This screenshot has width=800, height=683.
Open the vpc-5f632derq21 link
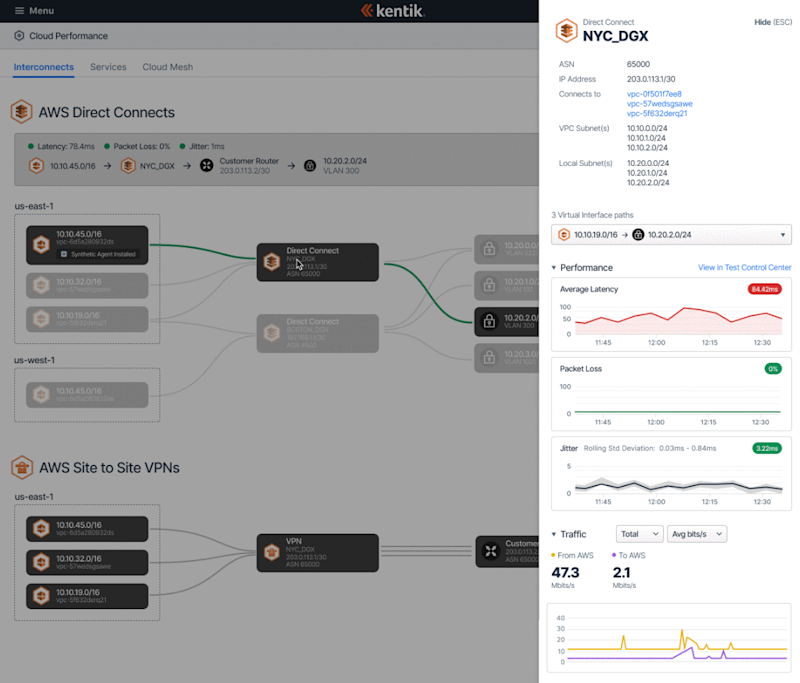coord(657,113)
